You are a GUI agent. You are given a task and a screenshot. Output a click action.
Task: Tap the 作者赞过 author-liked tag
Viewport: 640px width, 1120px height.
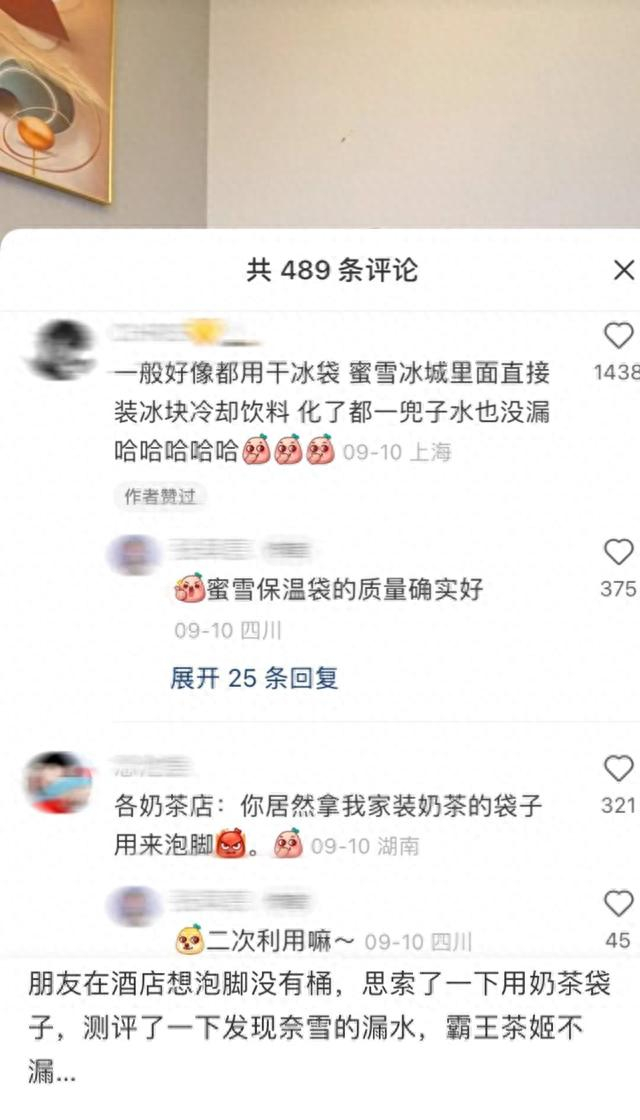click(x=160, y=496)
